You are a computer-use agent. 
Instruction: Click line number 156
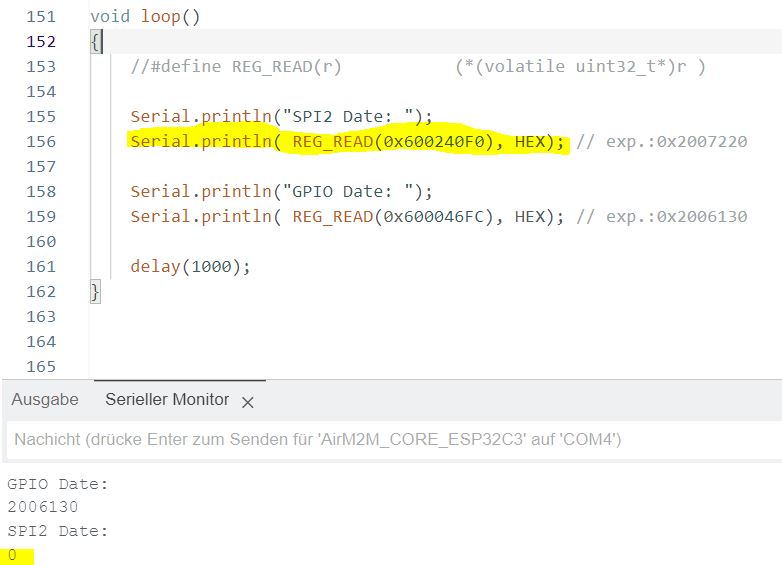(x=41, y=142)
